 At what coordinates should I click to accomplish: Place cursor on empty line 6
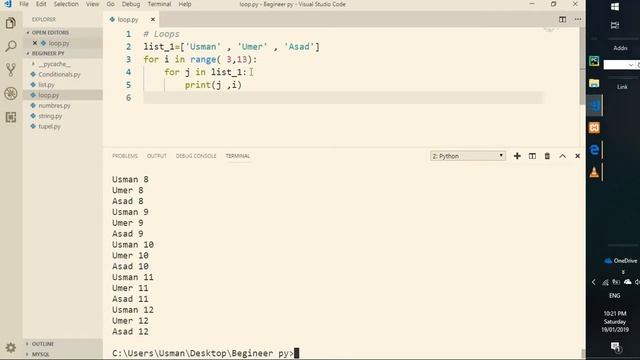pos(343,98)
